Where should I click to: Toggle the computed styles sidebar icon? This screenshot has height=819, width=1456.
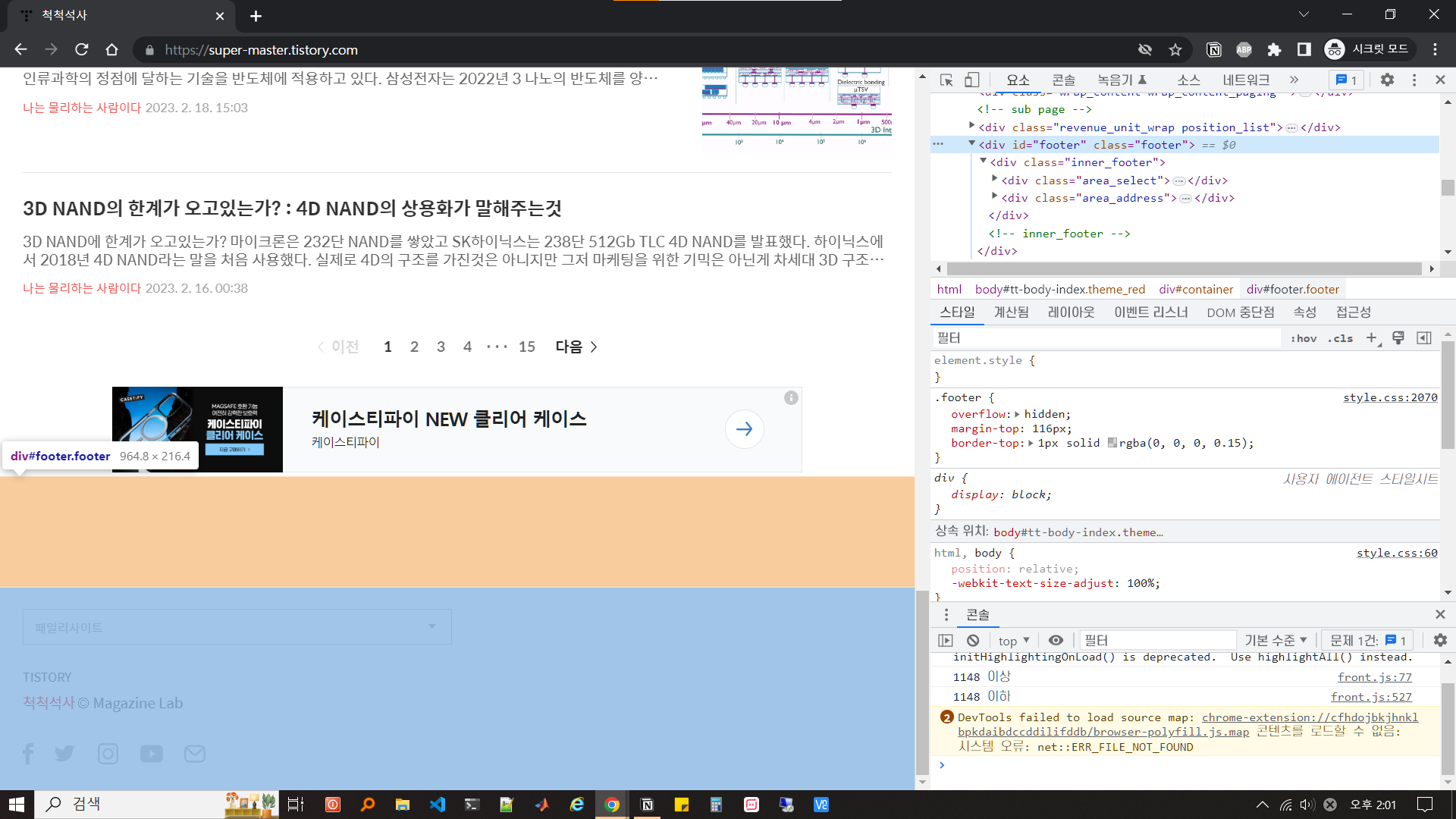(1424, 338)
